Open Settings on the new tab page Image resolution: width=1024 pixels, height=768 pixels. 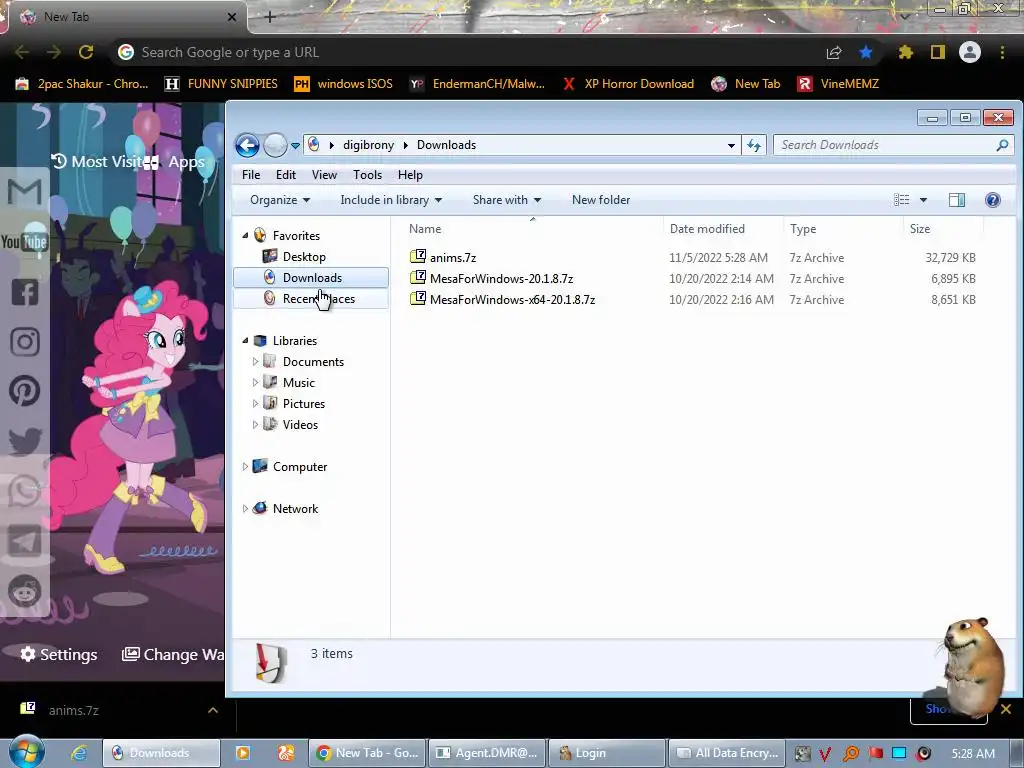coord(59,654)
